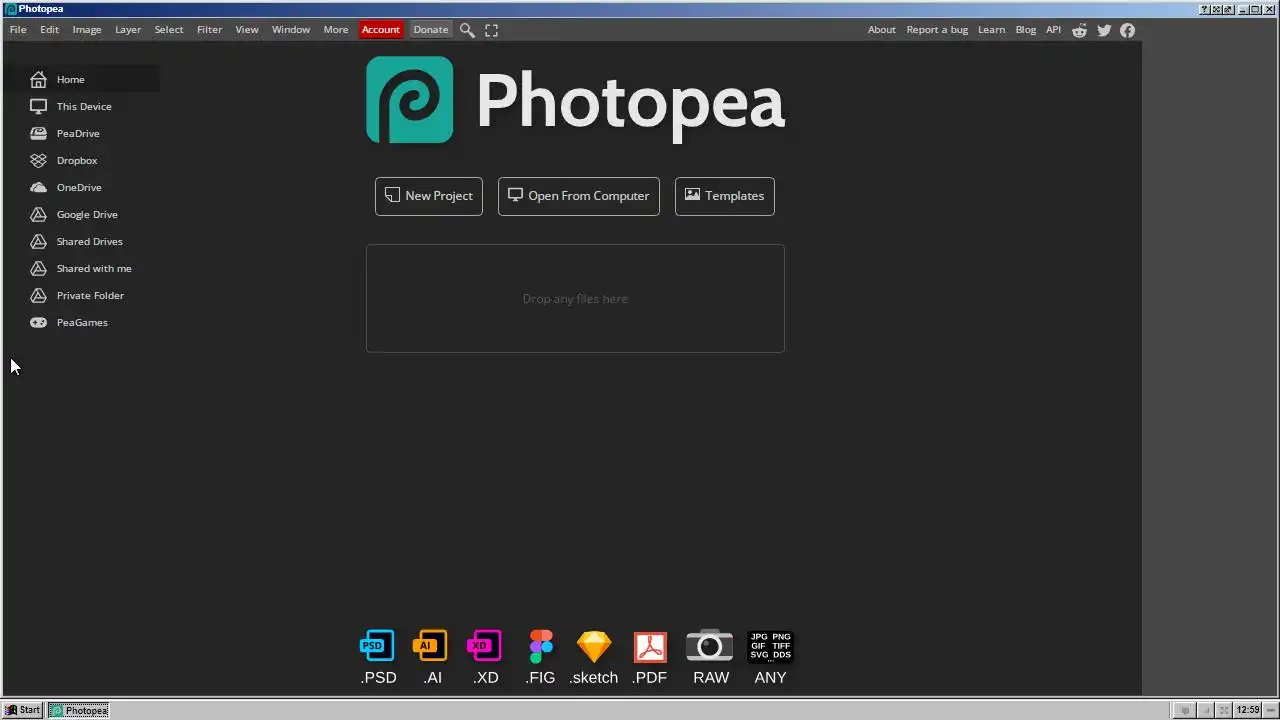Open Photopea's Twitter page icon
The image size is (1280, 720).
[1104, 30]
